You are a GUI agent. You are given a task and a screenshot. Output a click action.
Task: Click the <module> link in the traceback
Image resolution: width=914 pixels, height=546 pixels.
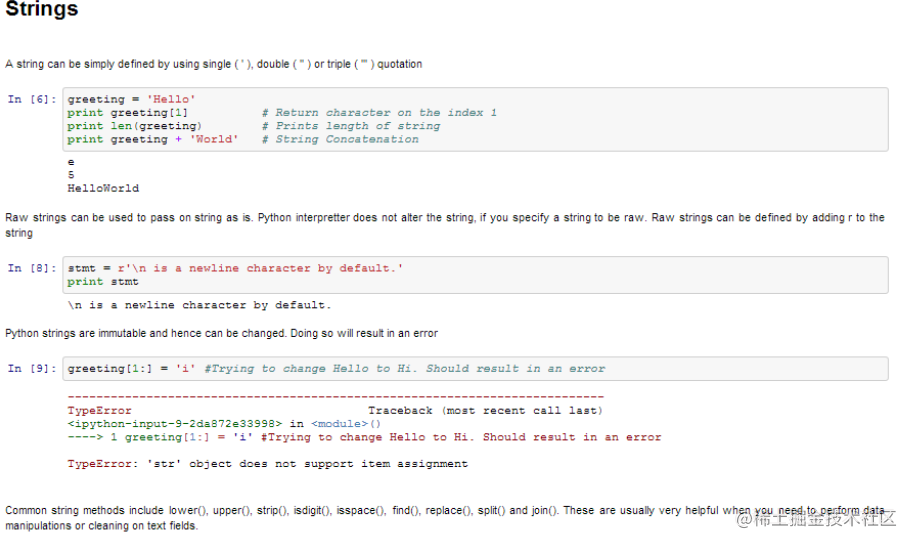pyautogui.click(x=339, y=424)
